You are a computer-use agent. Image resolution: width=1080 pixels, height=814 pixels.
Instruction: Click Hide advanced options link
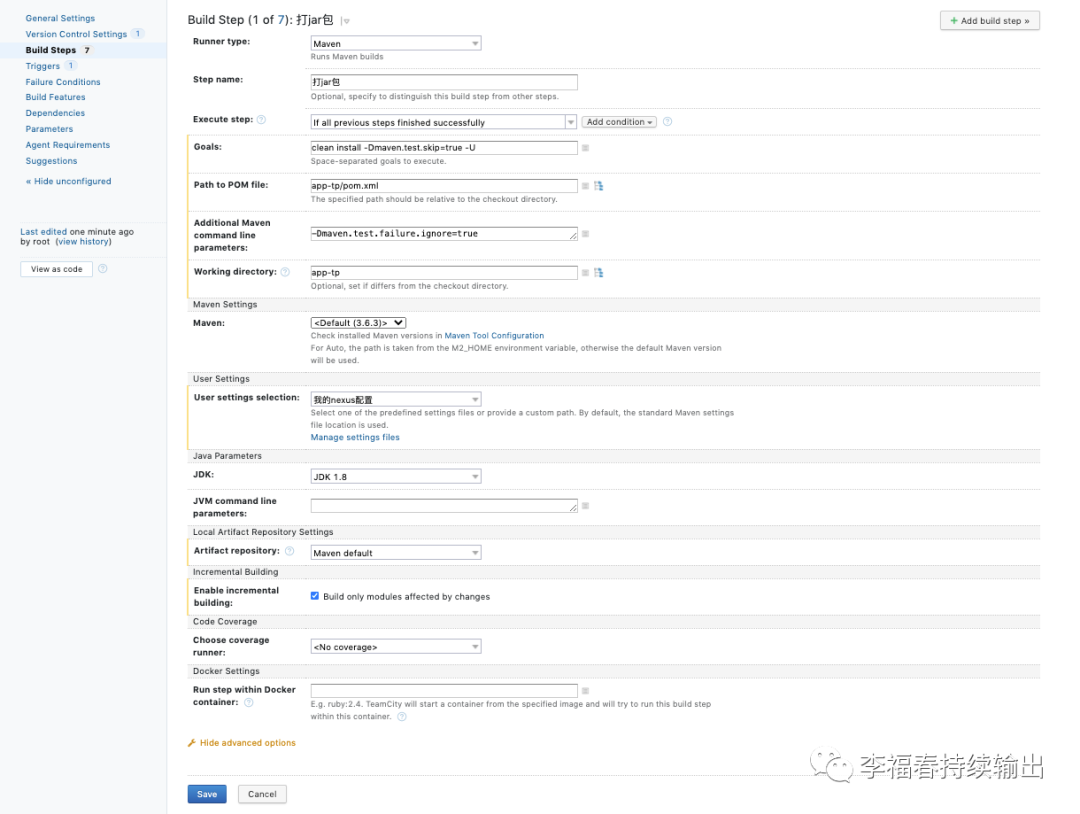pyautogui.click(x=247, y=743)
